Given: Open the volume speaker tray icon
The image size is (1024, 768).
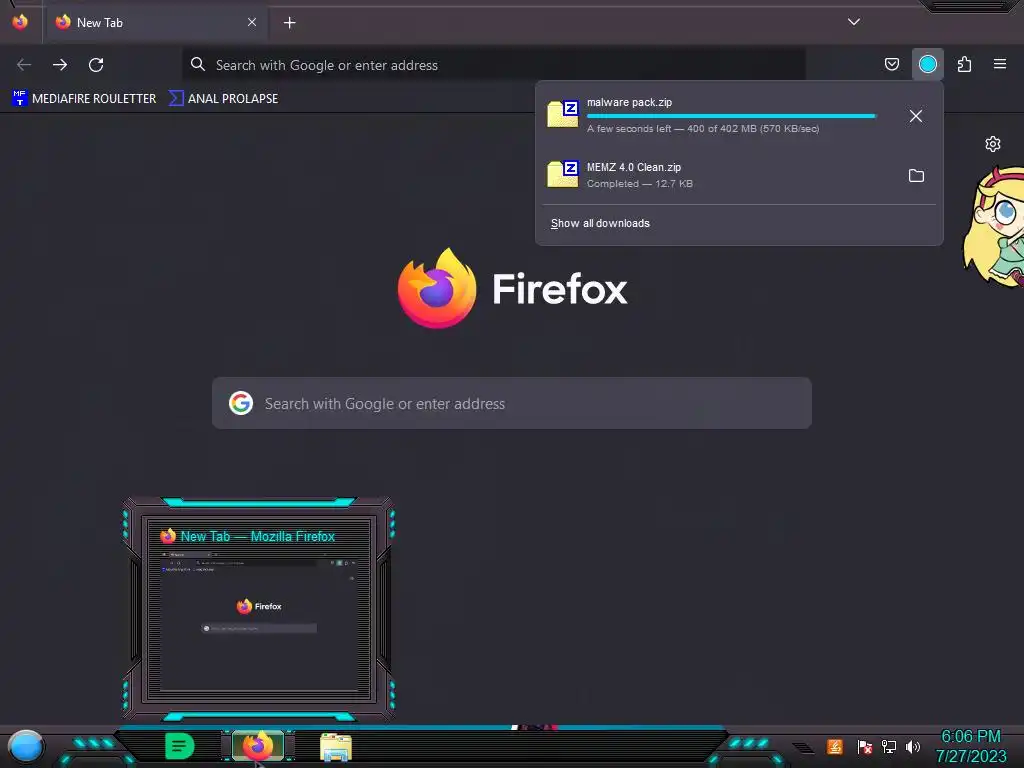Looking at the screenshot, I should [913, 746].
